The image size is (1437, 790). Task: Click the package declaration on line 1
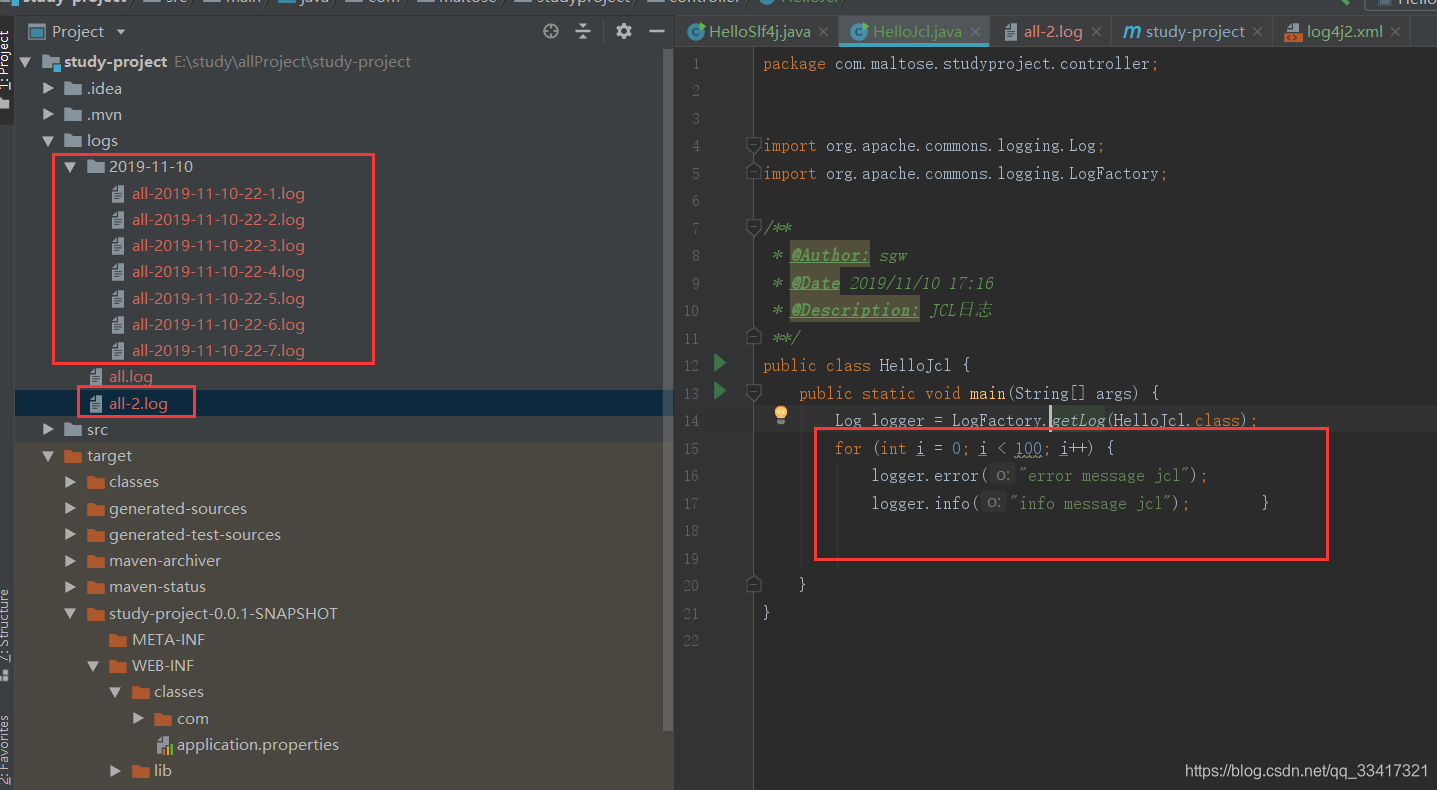(960, 63)
